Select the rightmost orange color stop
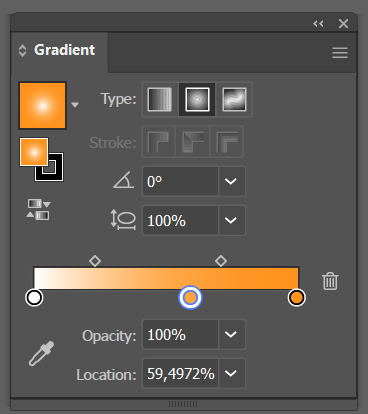This screenshot has height=414, width=368. pyautogui.click(x=297, y=298)
